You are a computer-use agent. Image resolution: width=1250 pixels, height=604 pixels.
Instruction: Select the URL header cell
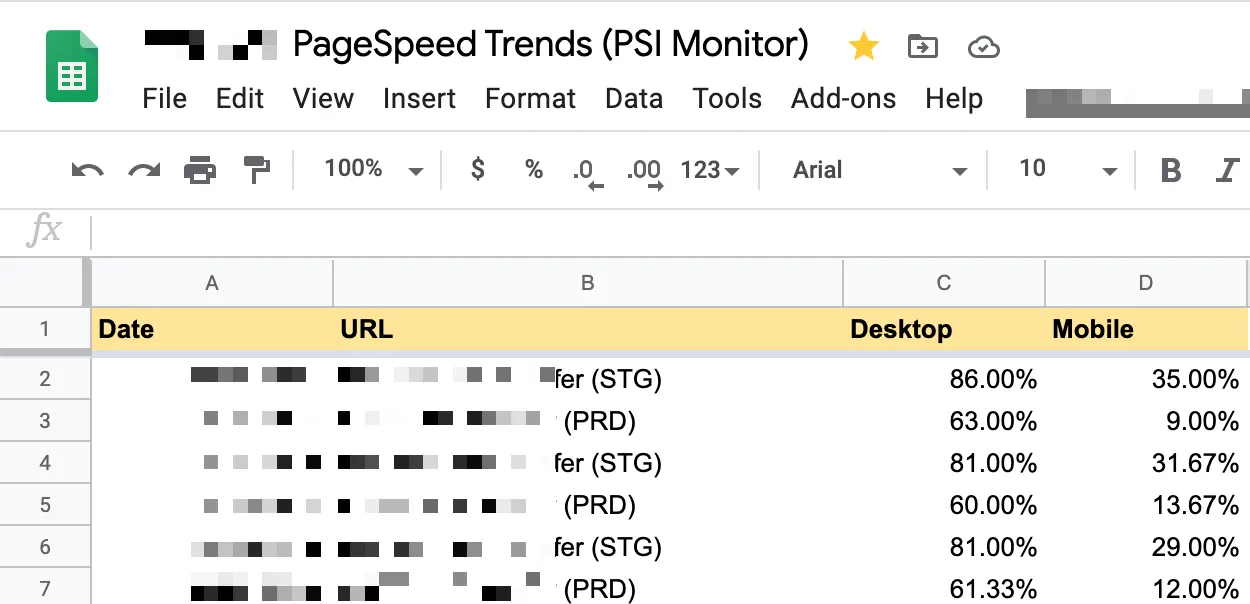(588, 329)
